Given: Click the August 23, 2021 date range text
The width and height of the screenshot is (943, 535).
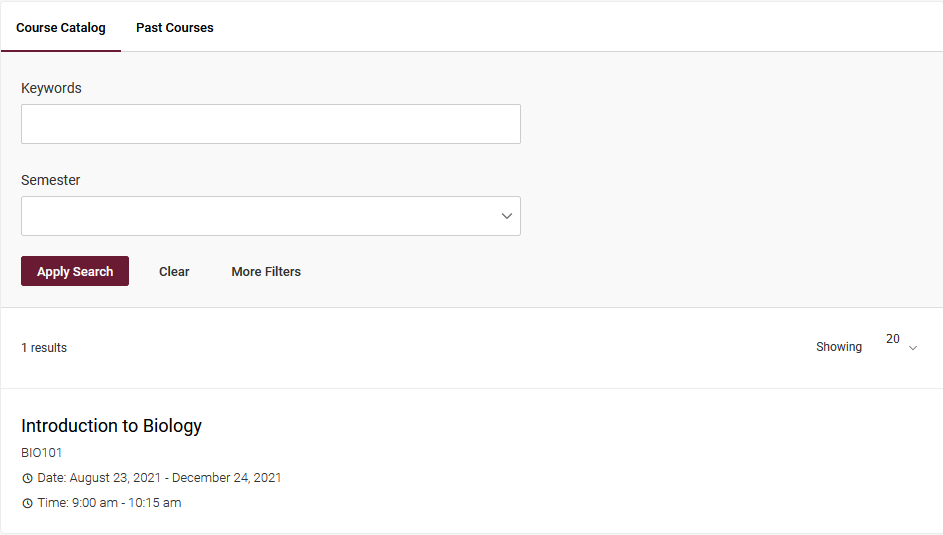Looking at the screenshot, I should (175, 478).
